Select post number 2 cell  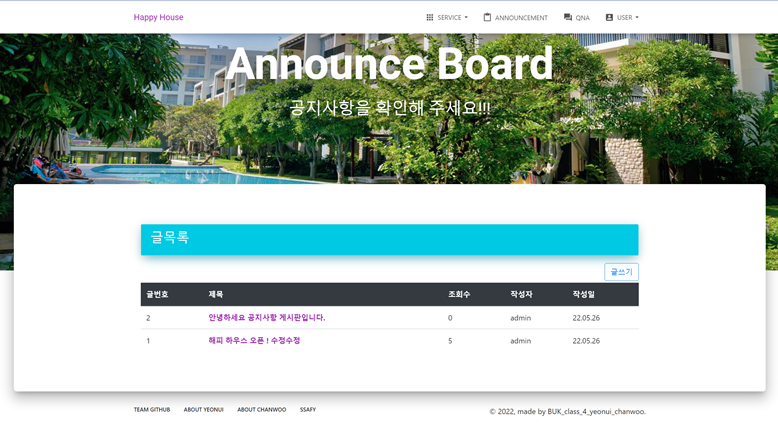click(148, 318)
